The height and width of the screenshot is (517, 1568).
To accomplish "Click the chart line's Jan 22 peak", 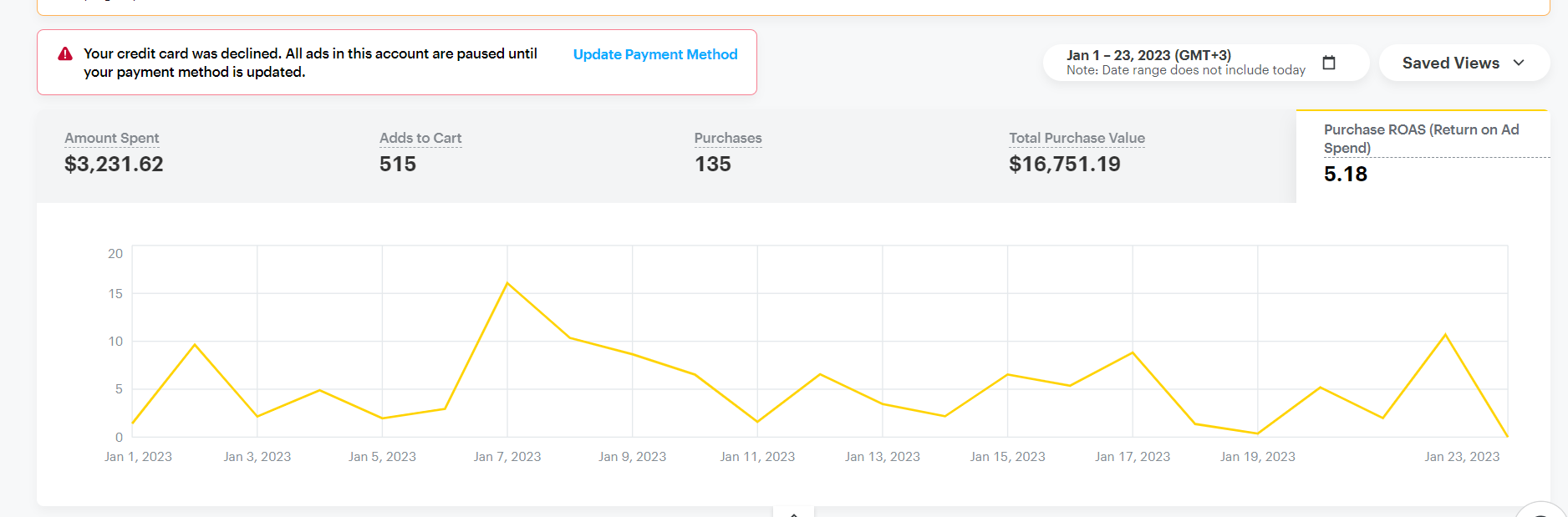I will click(x=1445, y=335).
